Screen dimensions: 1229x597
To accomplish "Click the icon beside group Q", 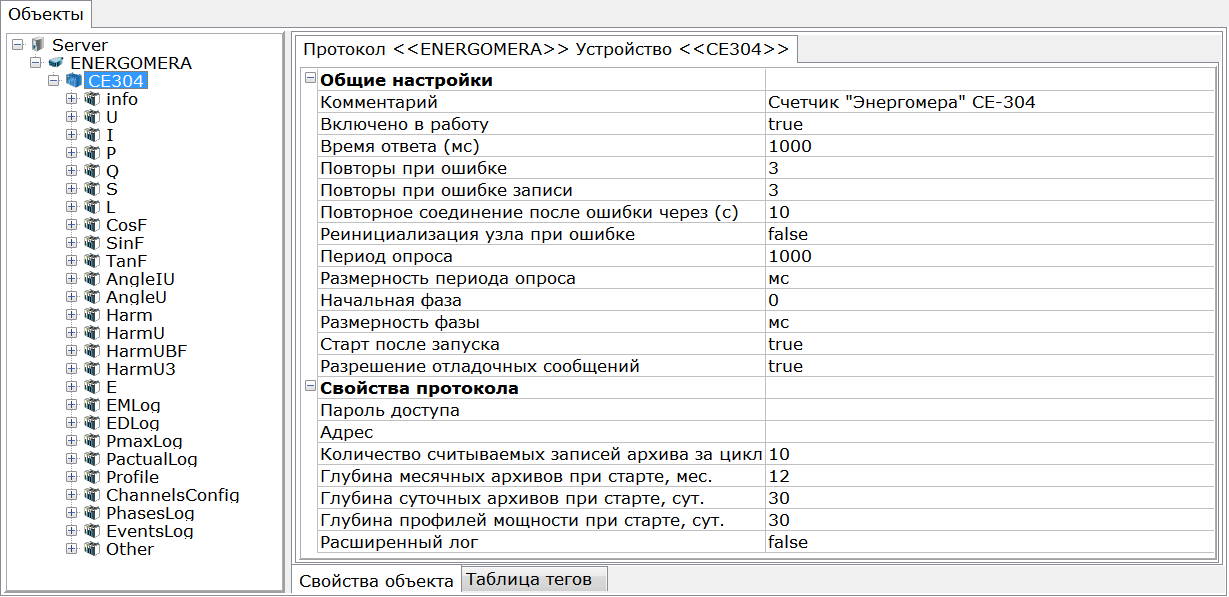I will coord(92,171).
